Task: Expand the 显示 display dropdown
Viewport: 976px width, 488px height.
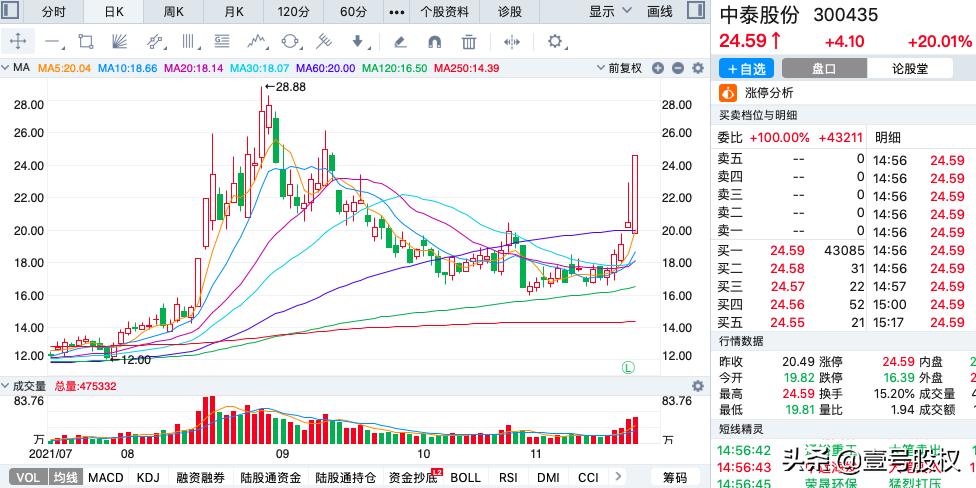Action: pyautogui.click(x=611, y=12)
